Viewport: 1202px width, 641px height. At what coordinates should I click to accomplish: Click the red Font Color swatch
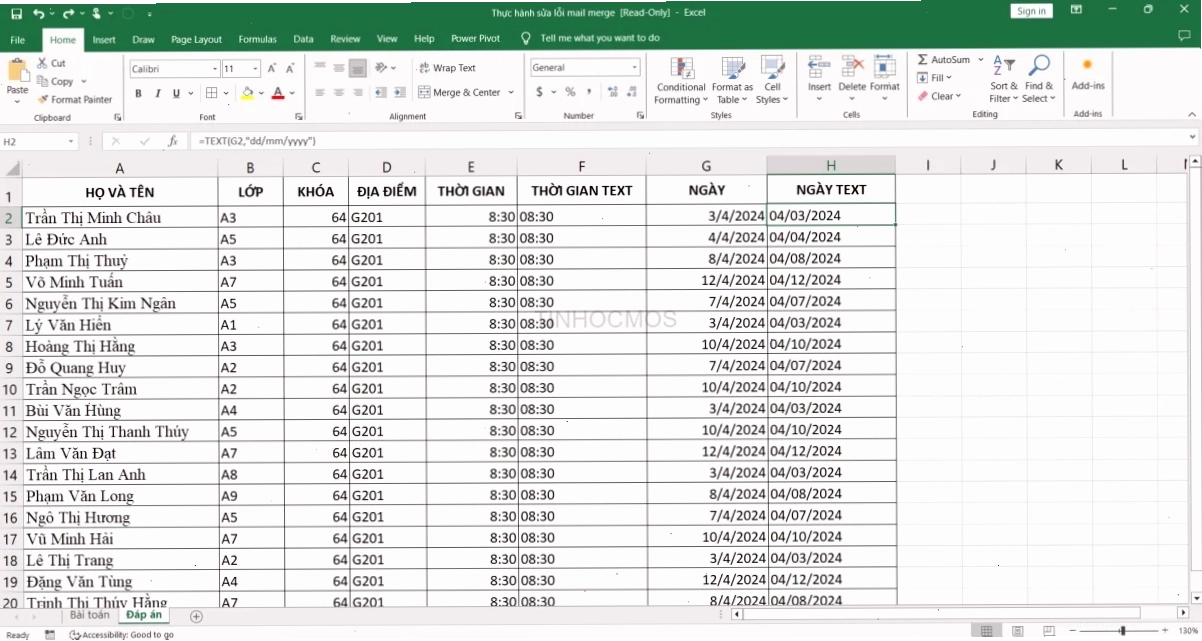coord(278,93)
